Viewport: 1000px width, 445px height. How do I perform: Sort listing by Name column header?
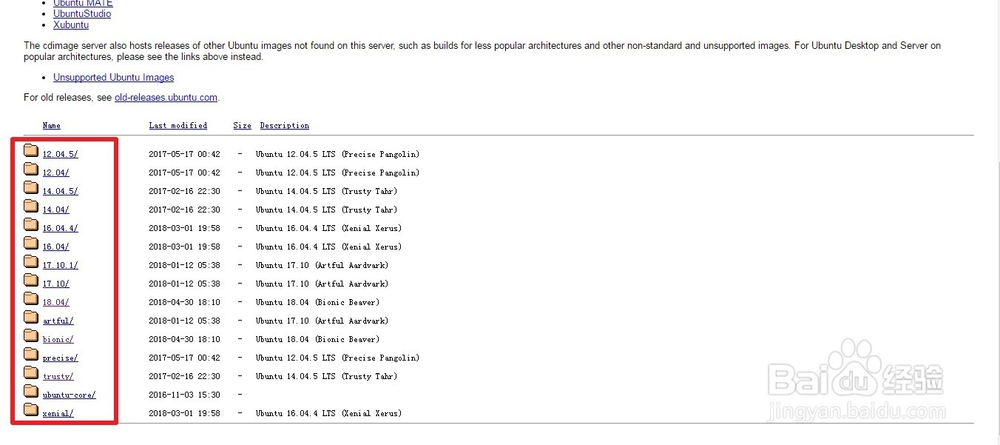click(x=52, y=126)
